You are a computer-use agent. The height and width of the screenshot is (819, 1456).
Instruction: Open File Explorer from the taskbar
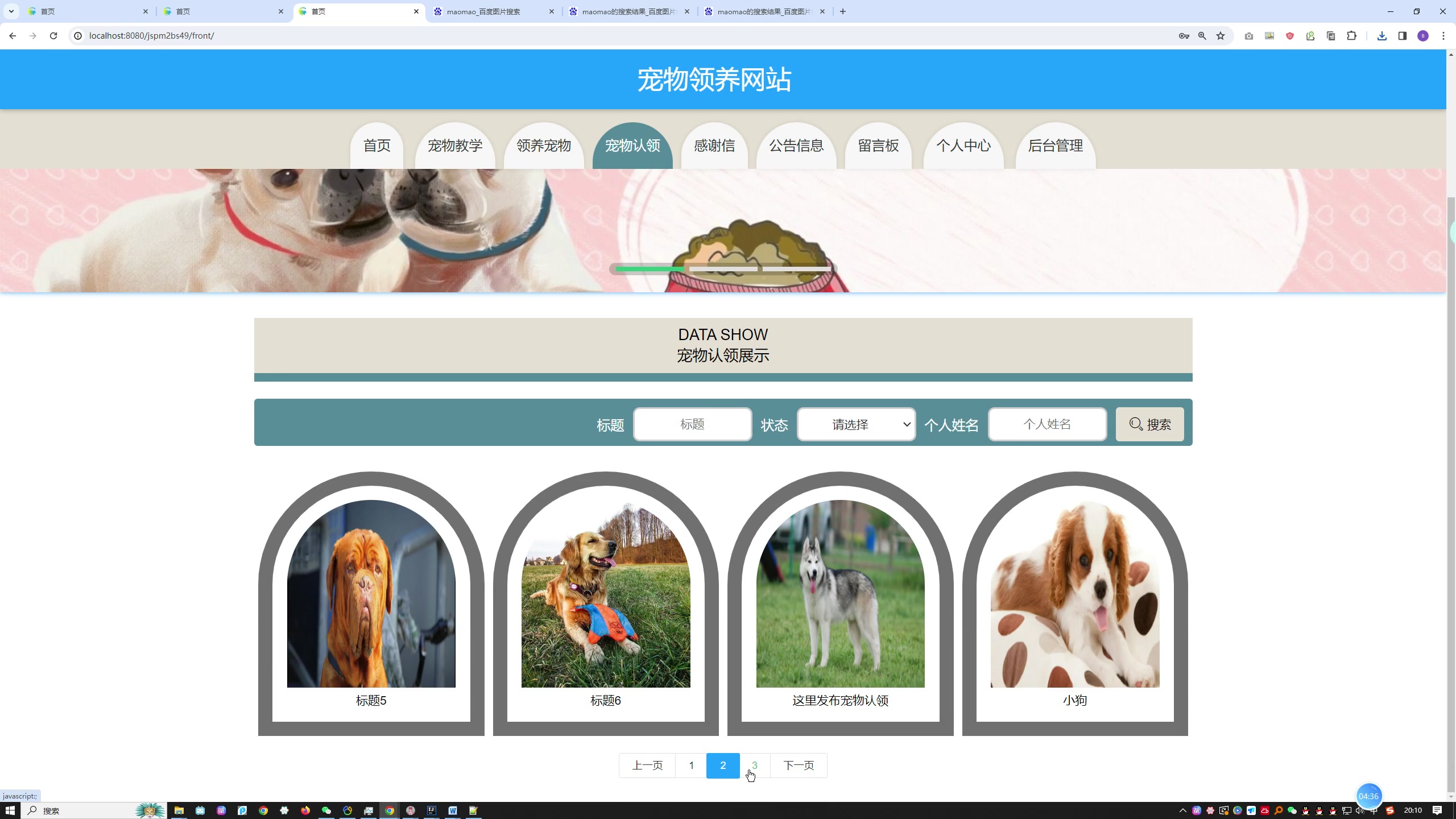tap(179, 810)
